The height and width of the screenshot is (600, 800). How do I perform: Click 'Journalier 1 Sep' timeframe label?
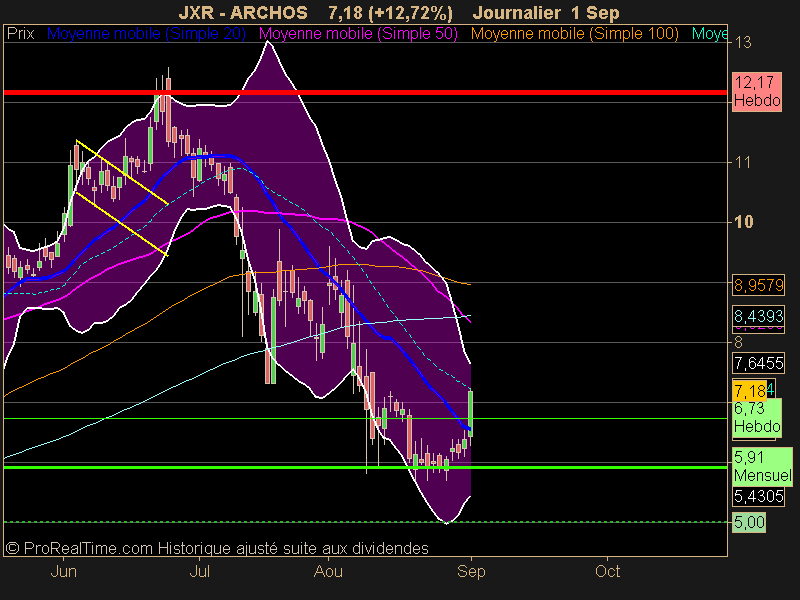(546, 12)
